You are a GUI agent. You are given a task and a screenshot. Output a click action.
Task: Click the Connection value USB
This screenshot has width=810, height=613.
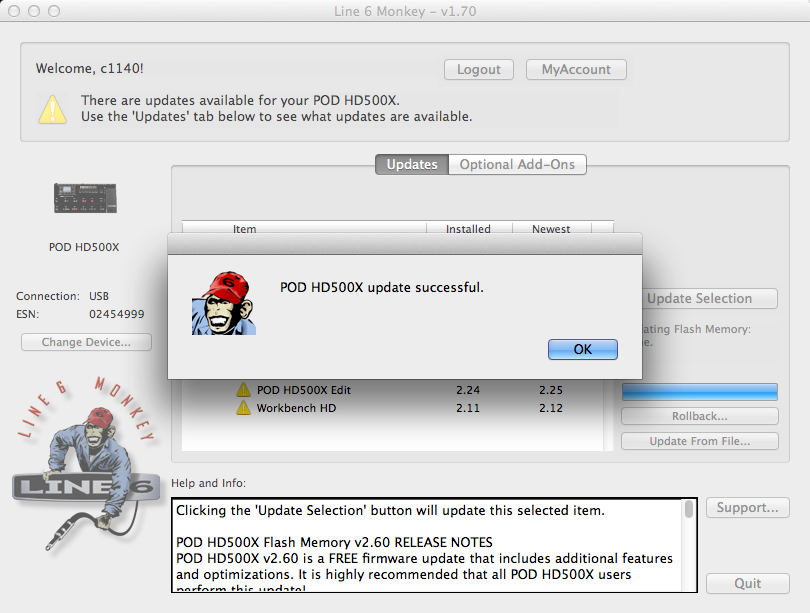click(99, 296)
